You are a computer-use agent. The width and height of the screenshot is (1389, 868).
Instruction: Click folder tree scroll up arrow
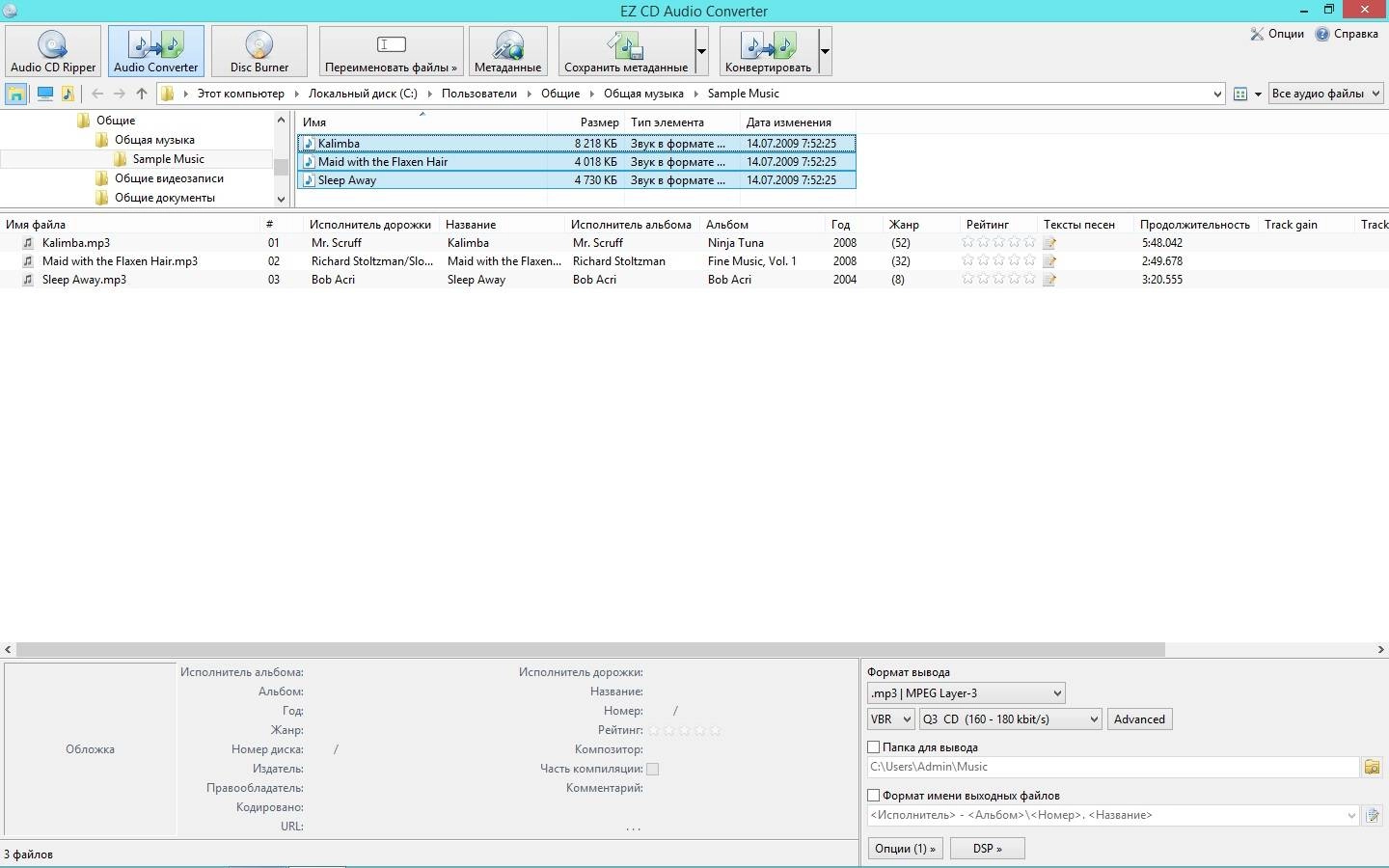click(281, 120)
